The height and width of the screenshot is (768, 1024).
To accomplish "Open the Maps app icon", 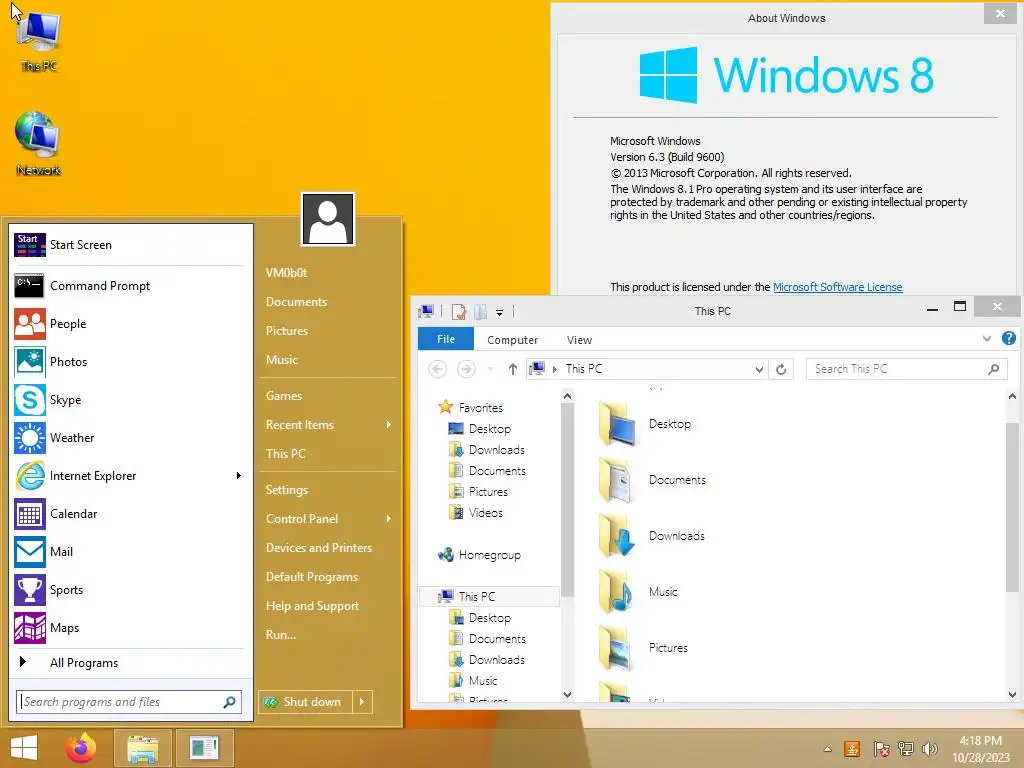I will coord(30,628).
